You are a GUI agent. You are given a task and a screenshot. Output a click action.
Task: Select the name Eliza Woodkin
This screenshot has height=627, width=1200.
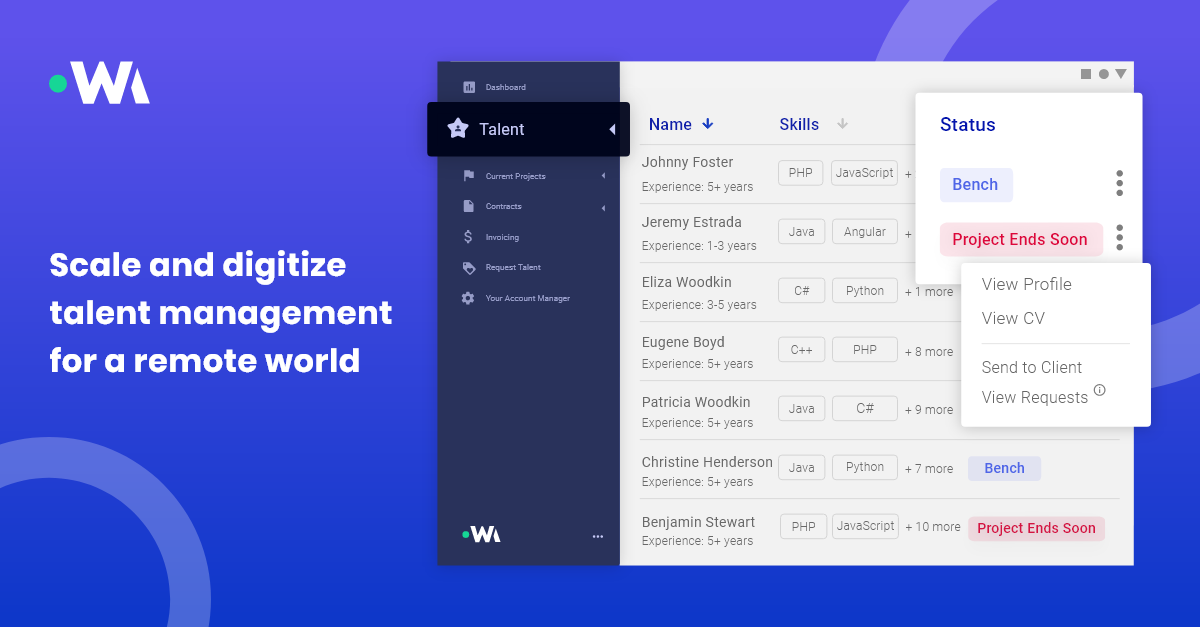687,282
